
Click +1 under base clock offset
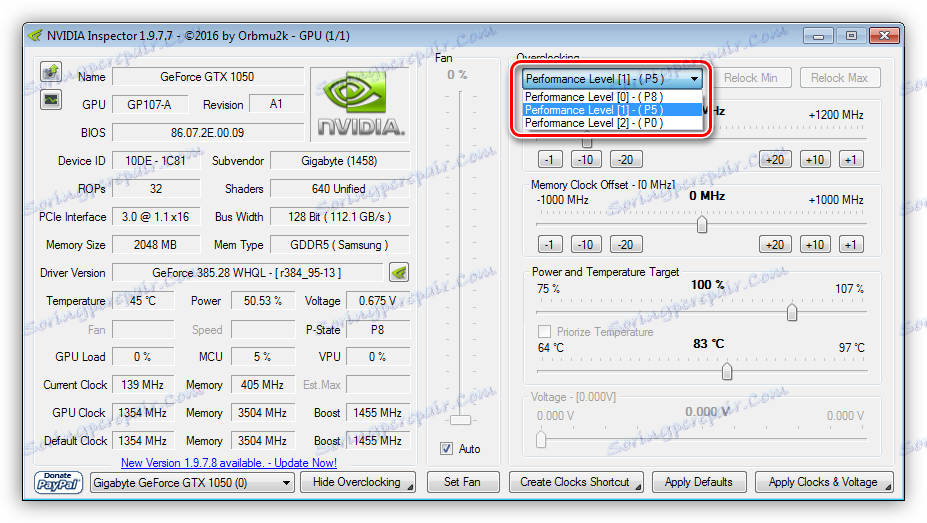pyautogui.click(x=851, y=160)
